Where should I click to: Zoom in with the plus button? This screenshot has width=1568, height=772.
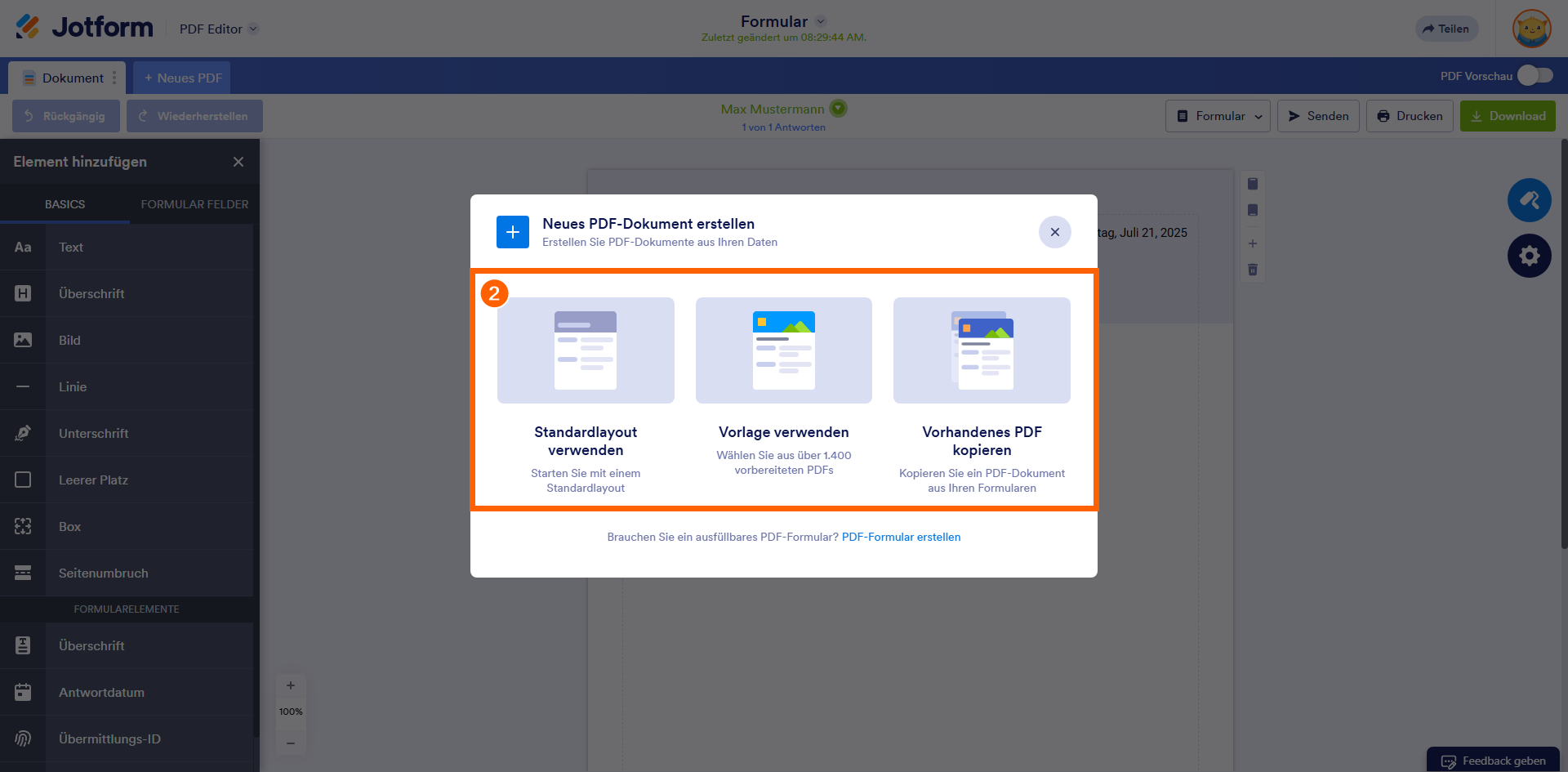pos(291,685)
